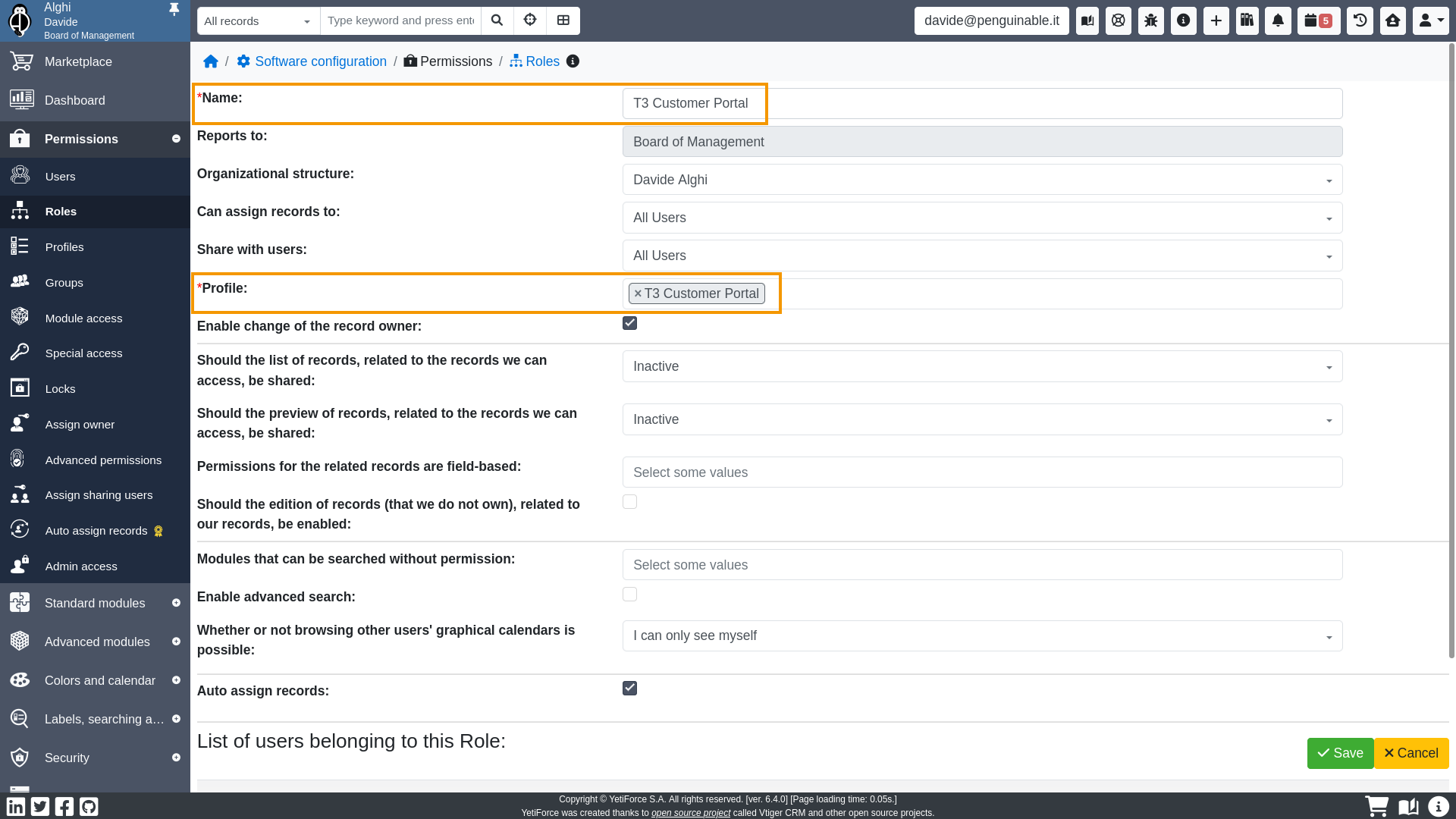Click the bug report icon in header

(x=1150, y=20)
